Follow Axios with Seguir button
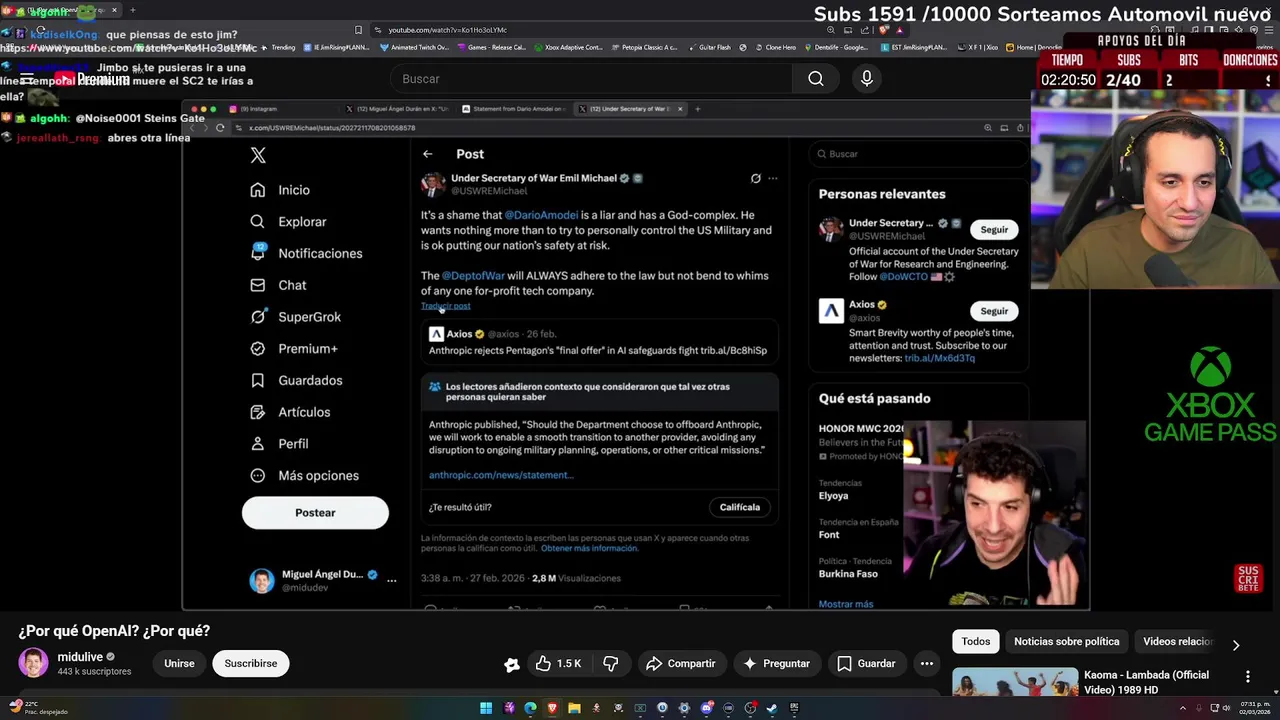The image size is (1280, 720). point(994,311)
